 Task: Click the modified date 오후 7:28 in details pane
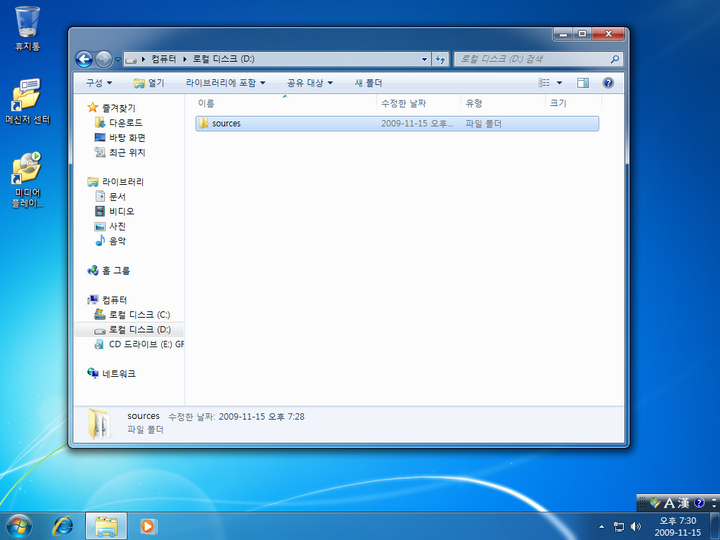[x=261, y=416]
